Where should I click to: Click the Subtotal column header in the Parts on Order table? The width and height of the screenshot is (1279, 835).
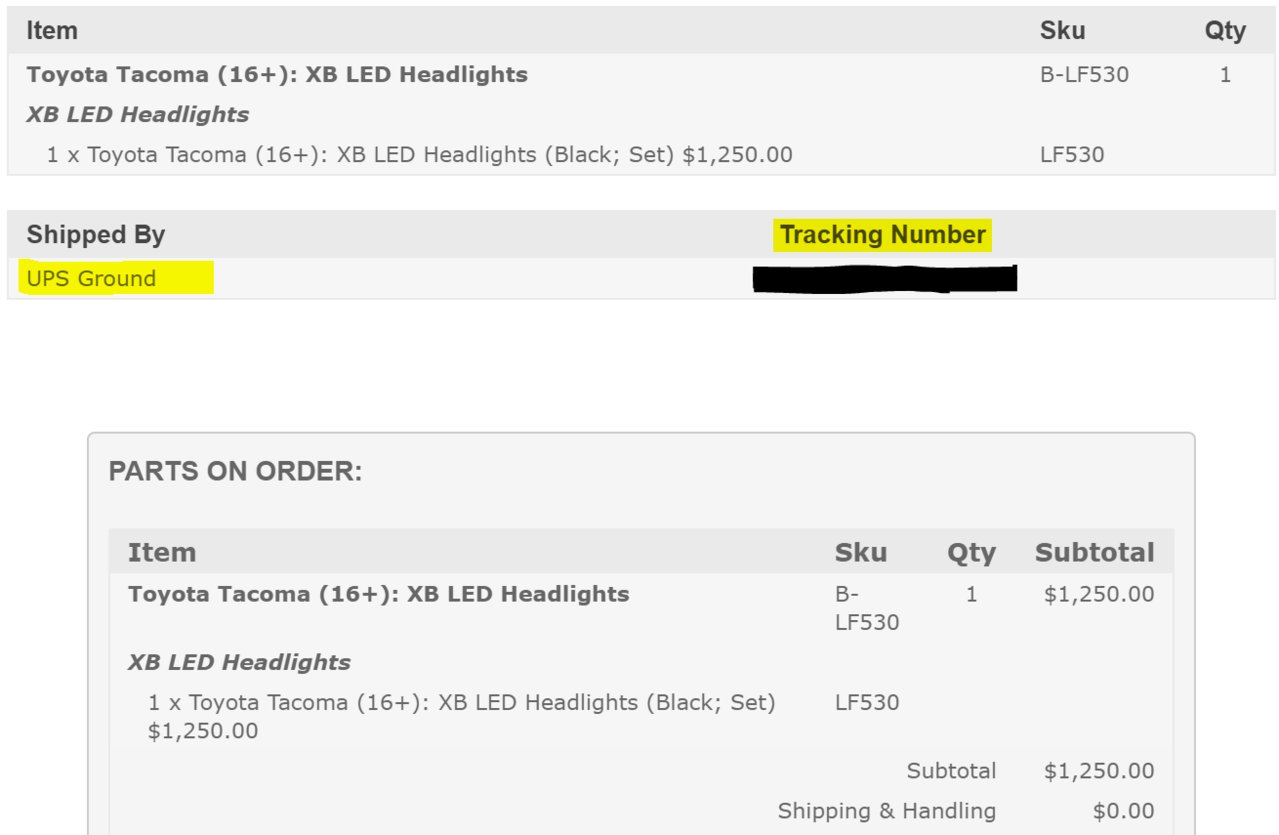click(1094, 553)
